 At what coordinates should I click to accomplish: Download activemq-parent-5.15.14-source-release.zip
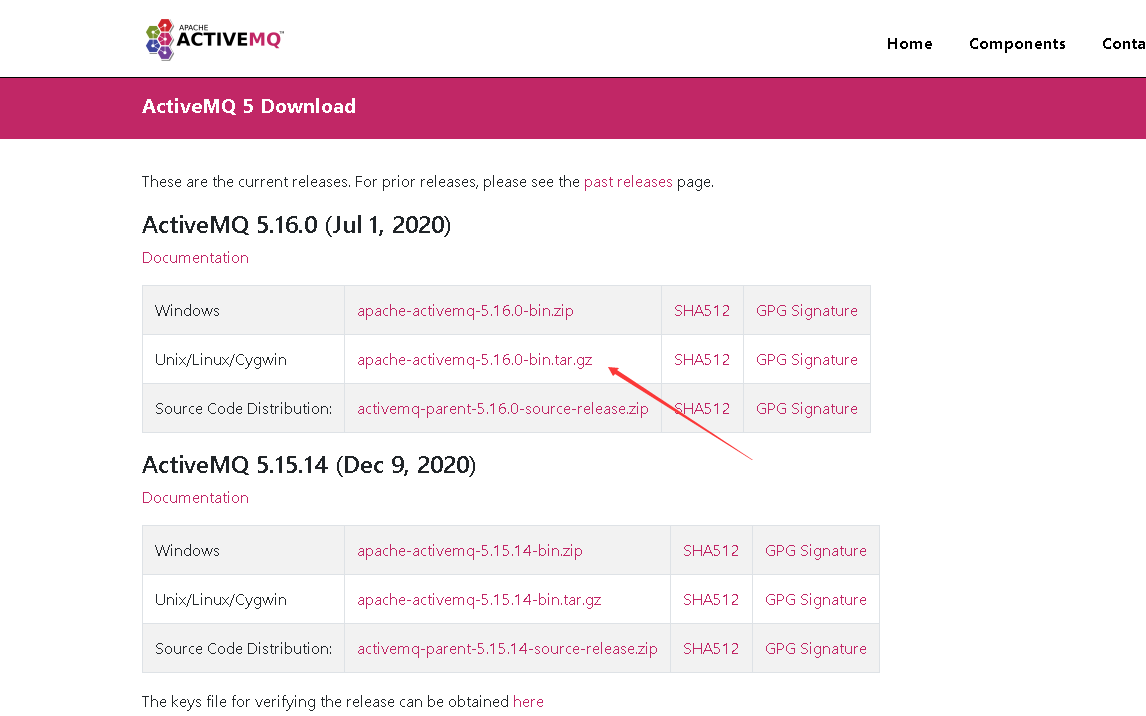(507, 648)
